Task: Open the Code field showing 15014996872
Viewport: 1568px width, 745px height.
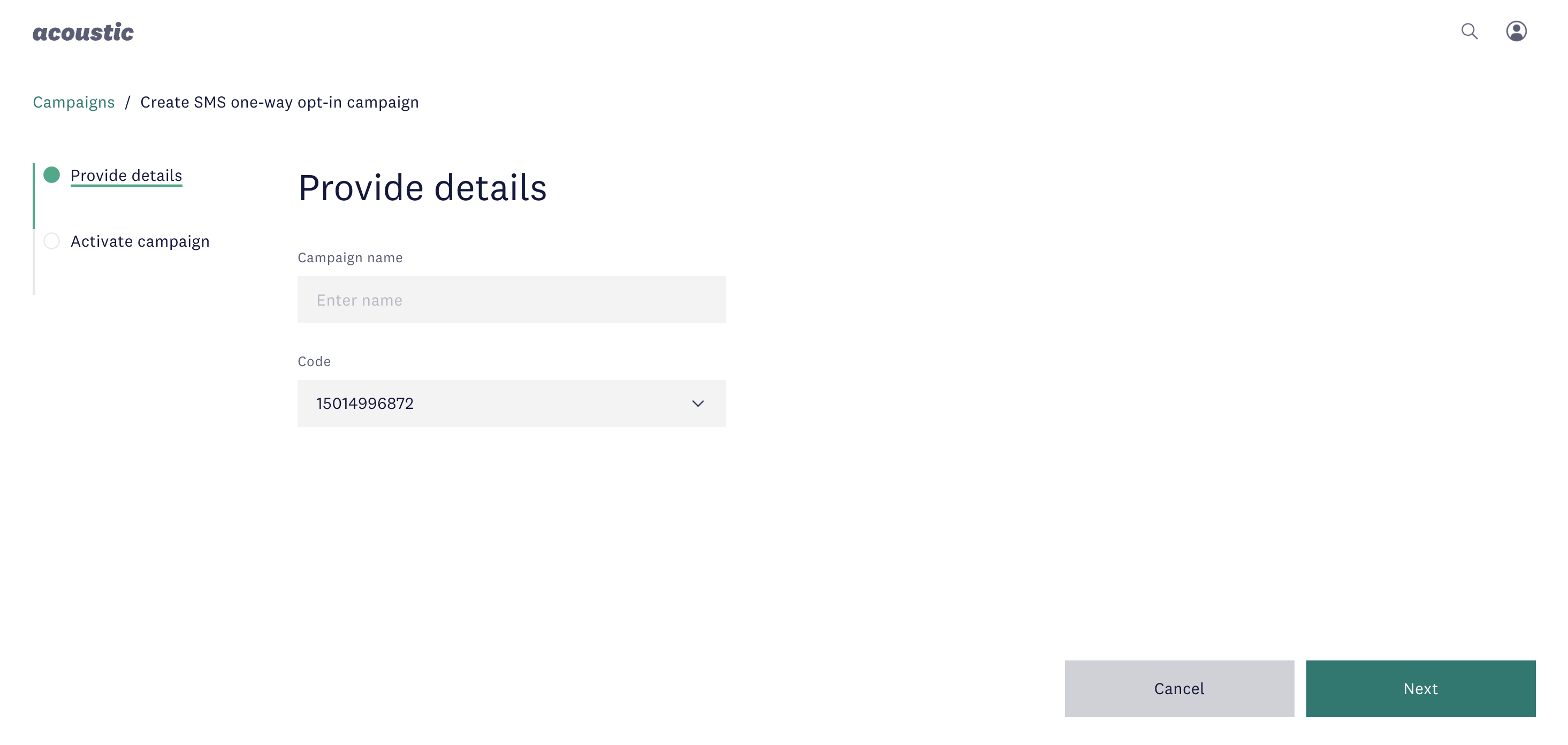Action: [512, 404]
